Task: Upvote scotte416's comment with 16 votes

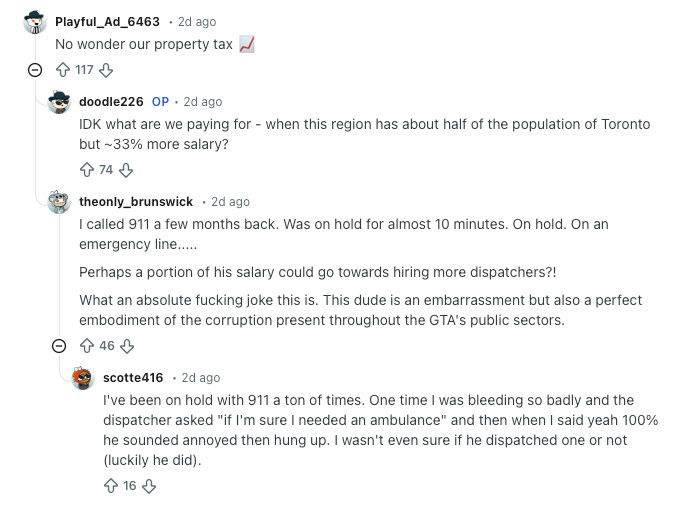Action: (111, 486)
